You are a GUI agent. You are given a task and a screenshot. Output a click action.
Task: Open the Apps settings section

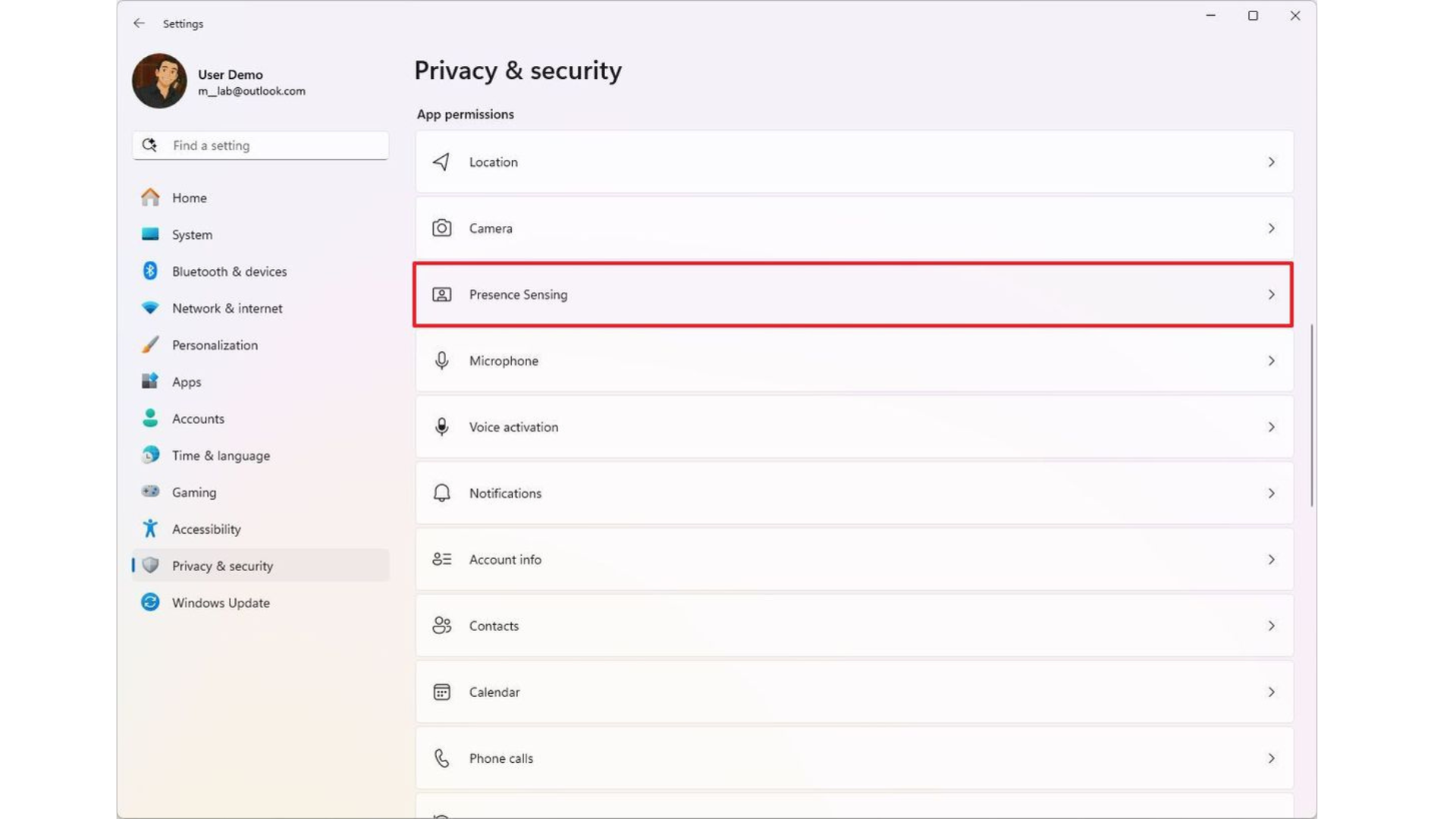click(186, 381)
